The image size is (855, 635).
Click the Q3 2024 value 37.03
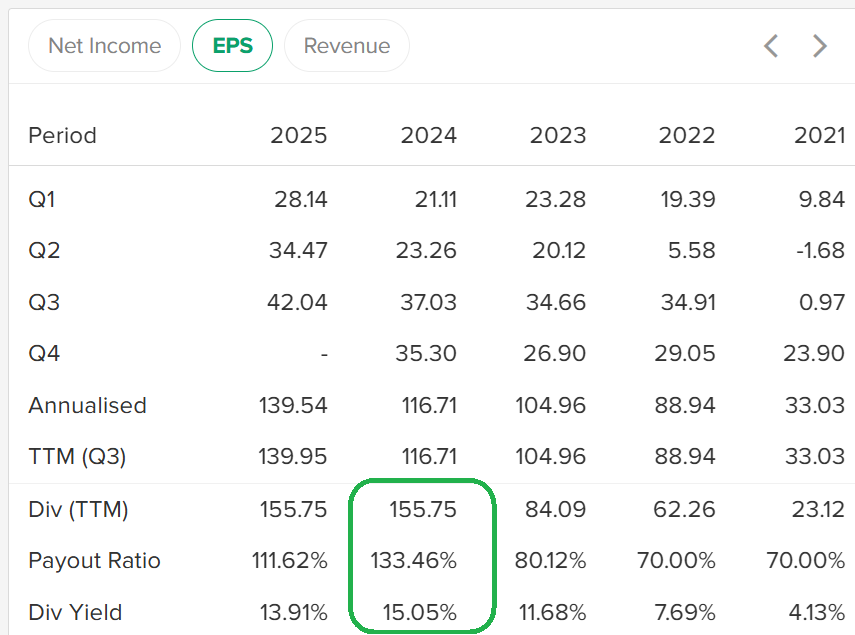tap(429, 302)
